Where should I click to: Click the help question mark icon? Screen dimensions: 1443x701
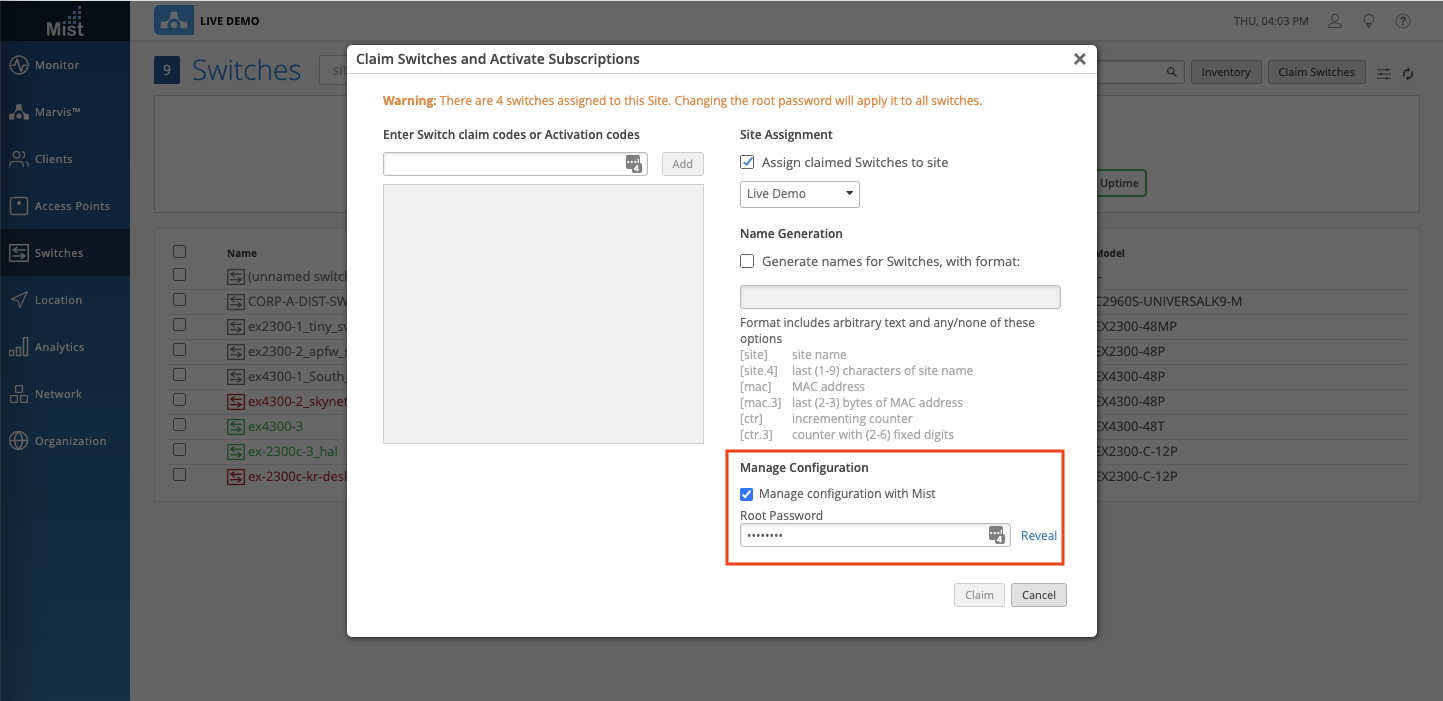click(1403, 21)
